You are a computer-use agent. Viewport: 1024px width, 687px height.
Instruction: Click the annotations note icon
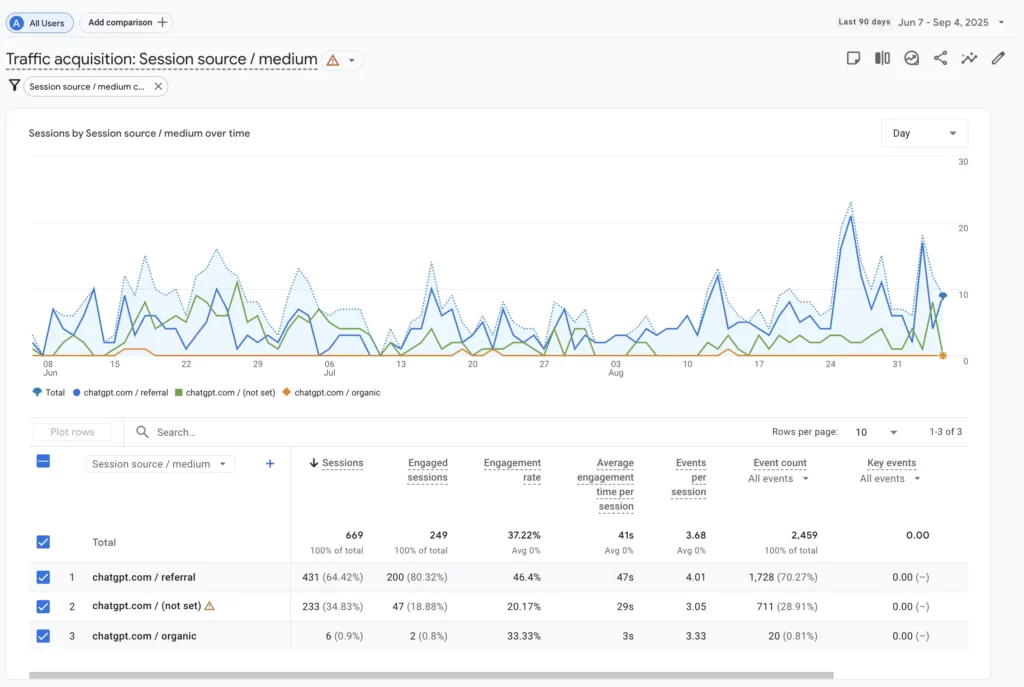click(x=853, y=58)
